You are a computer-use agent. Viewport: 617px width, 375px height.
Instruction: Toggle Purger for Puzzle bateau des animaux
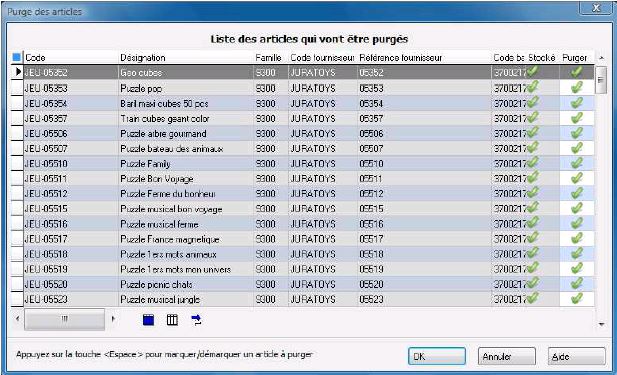(x=576, y=148)
